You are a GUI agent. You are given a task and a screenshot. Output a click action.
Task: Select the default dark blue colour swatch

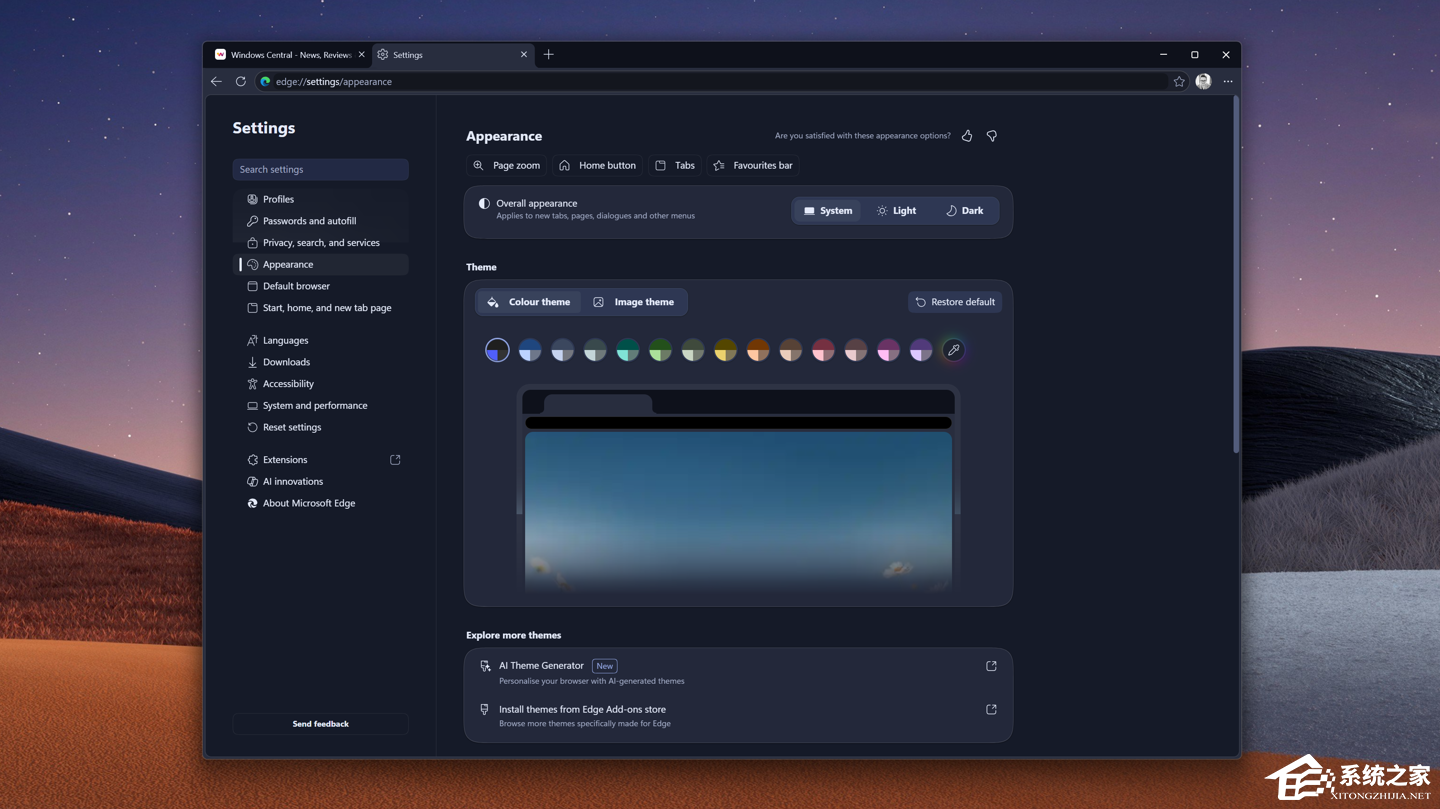click(497, 350)
